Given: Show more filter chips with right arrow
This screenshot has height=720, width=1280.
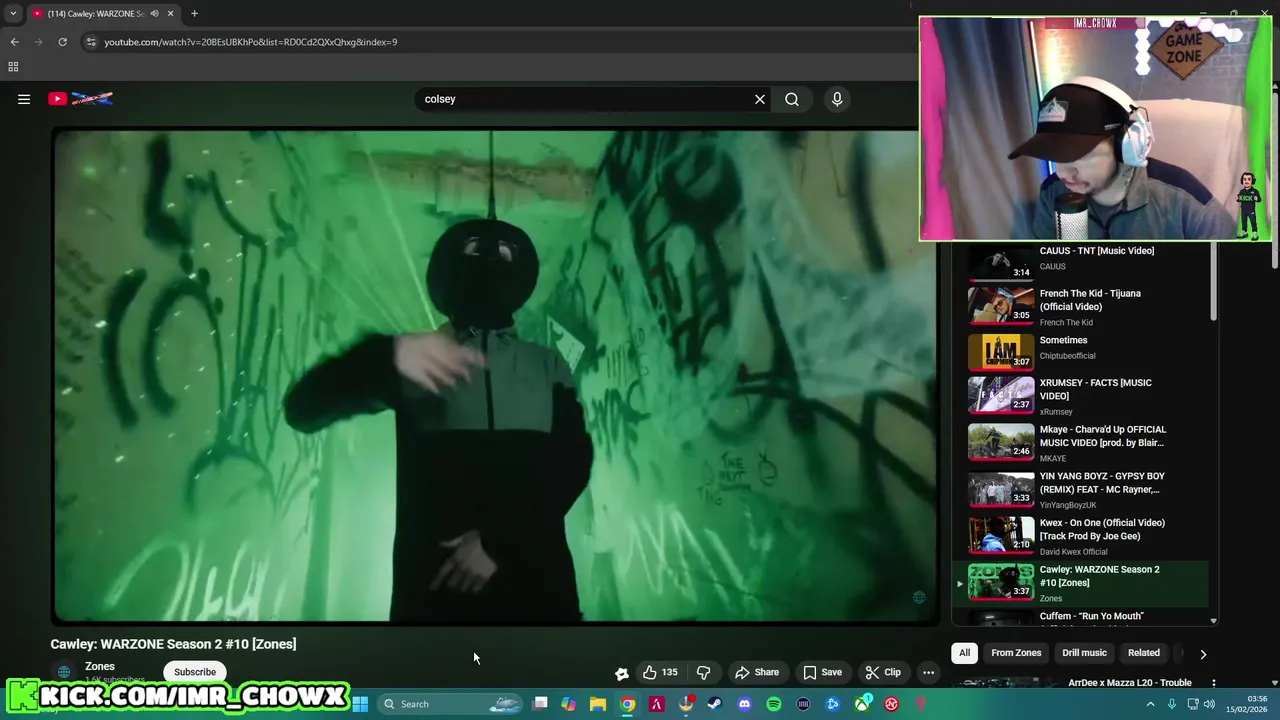Looking at the screenshot, I should [x=1203, y=654].
